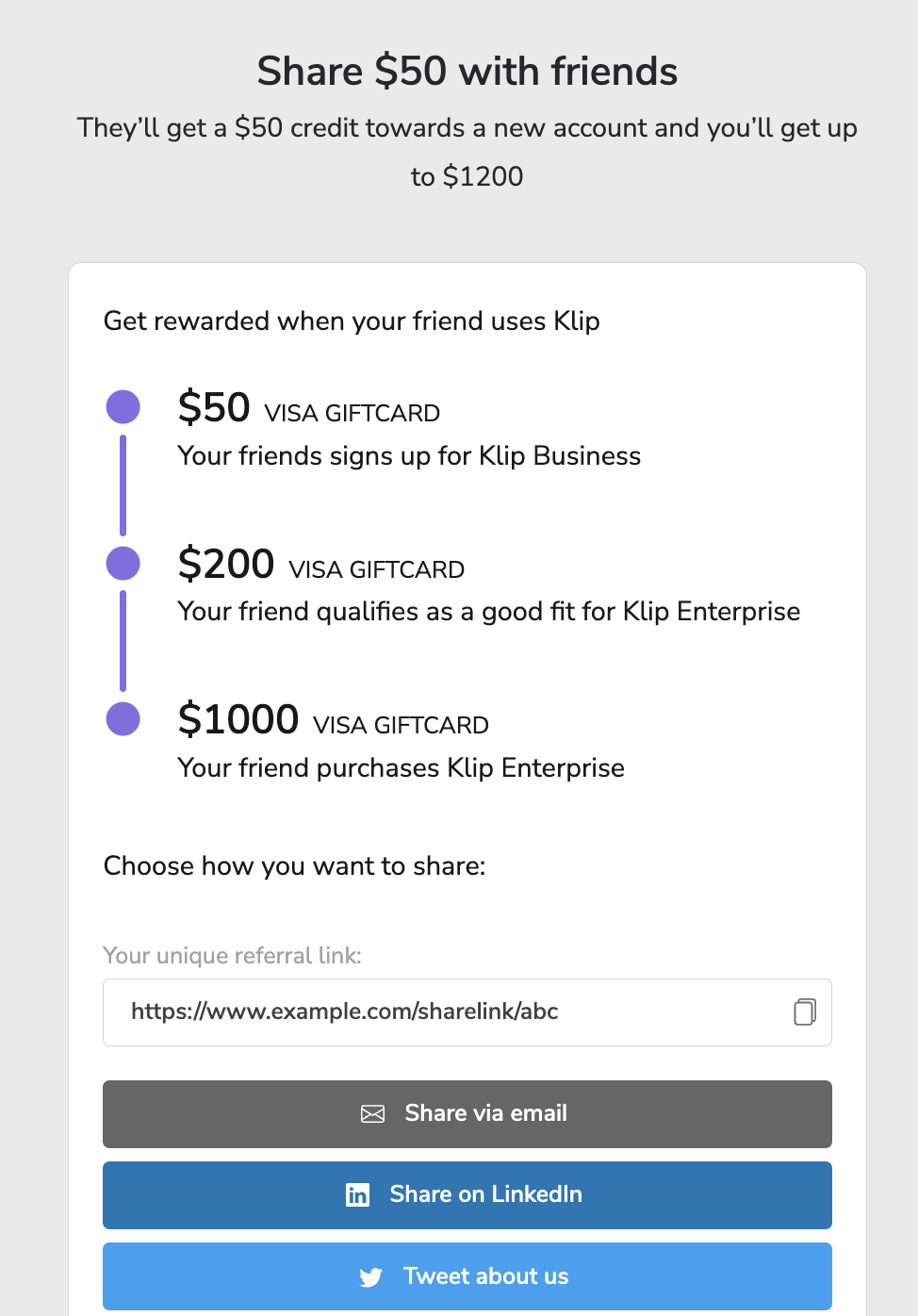This screenshot has width=918, height=1316.
Task: Select the $50 reward step dot
Action: pos(123,407)
